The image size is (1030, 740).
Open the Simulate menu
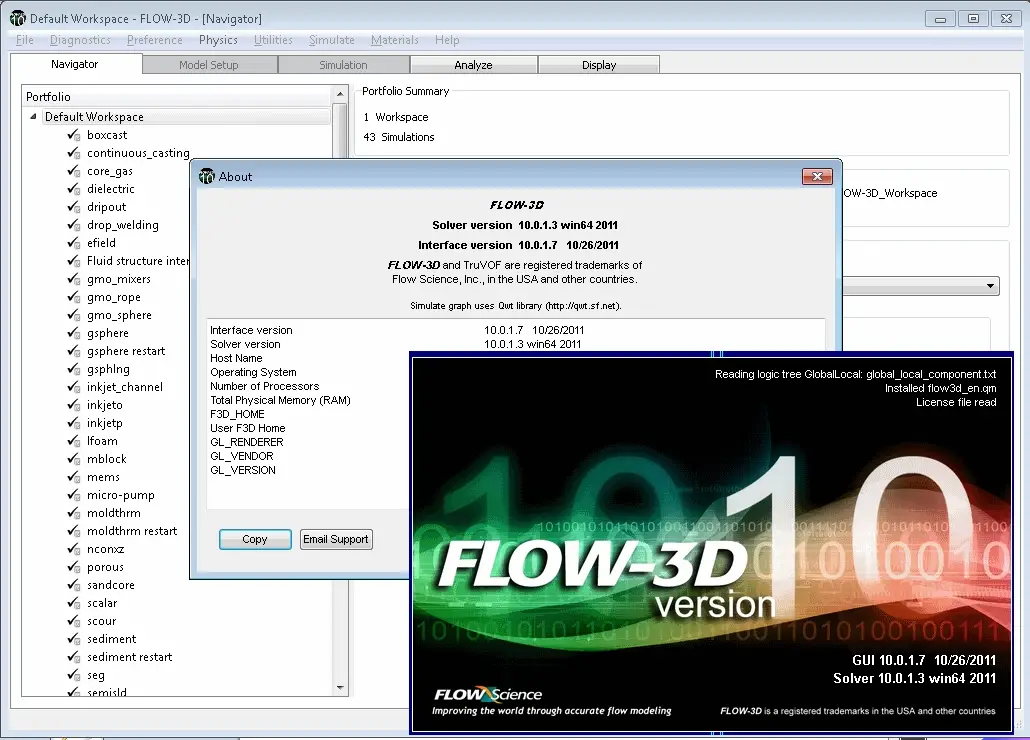[332, 40]
